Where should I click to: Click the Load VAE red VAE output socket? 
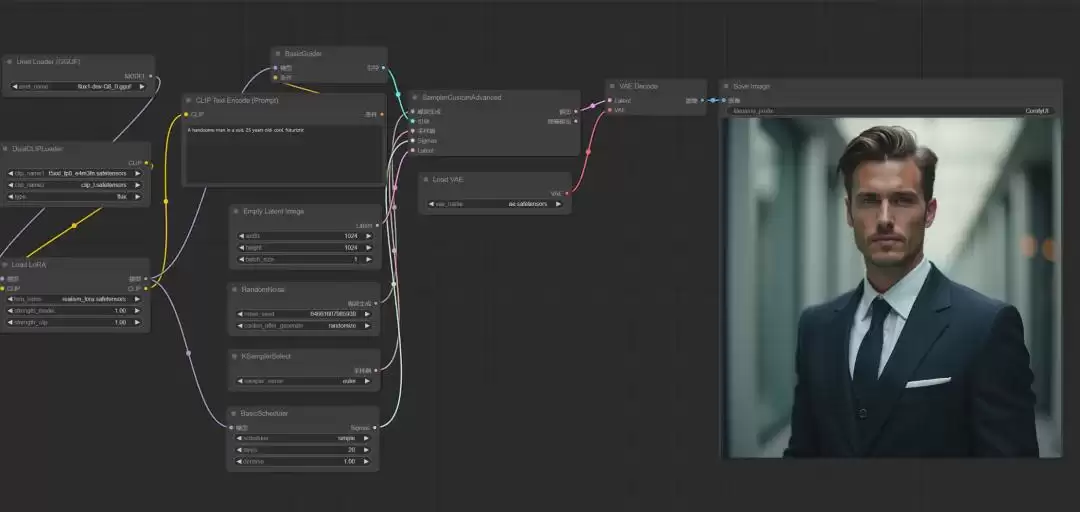pyautogui.click(x=567, y=194)
